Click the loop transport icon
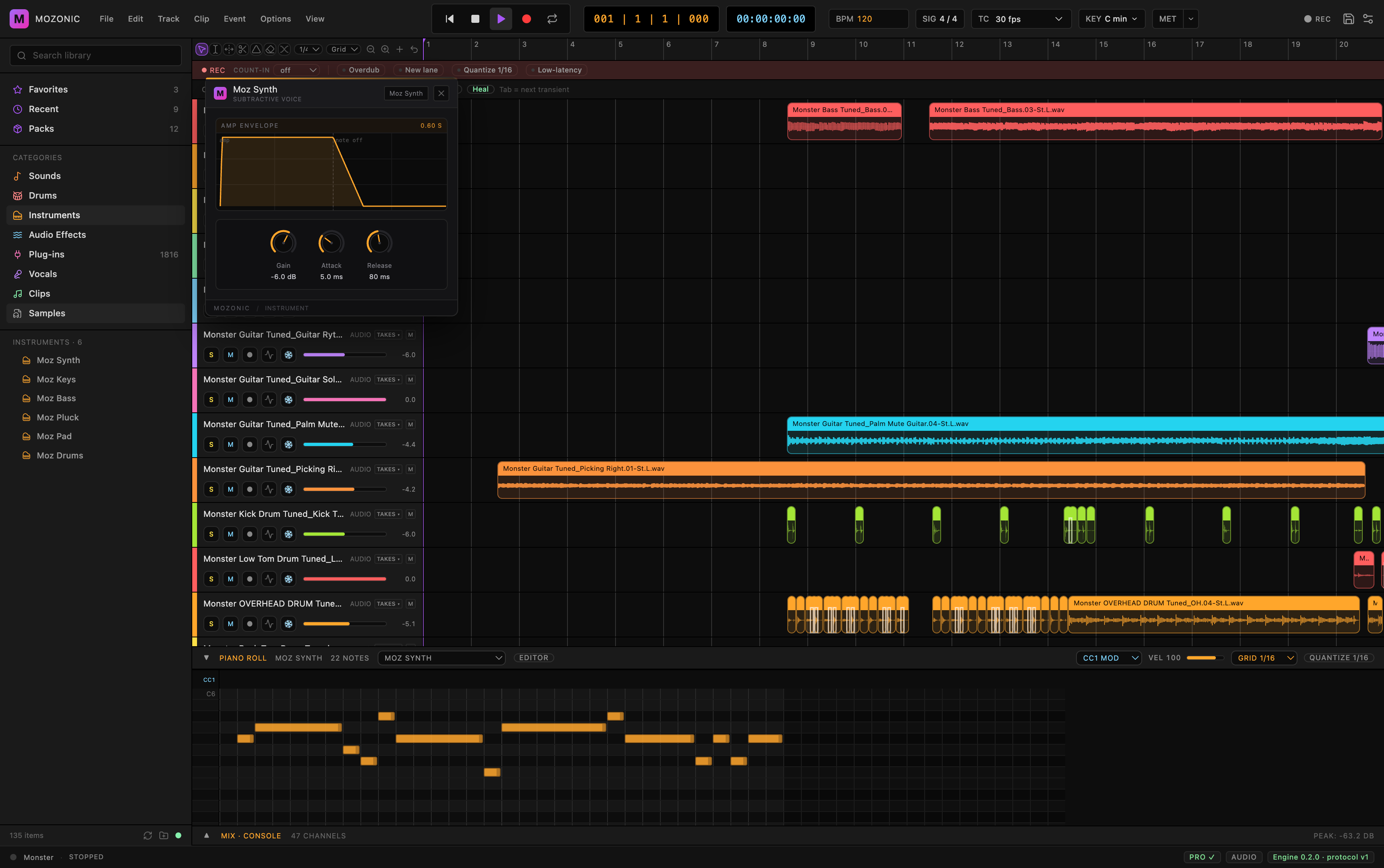Screen dimensions: 1384x868 click(552, 19)
